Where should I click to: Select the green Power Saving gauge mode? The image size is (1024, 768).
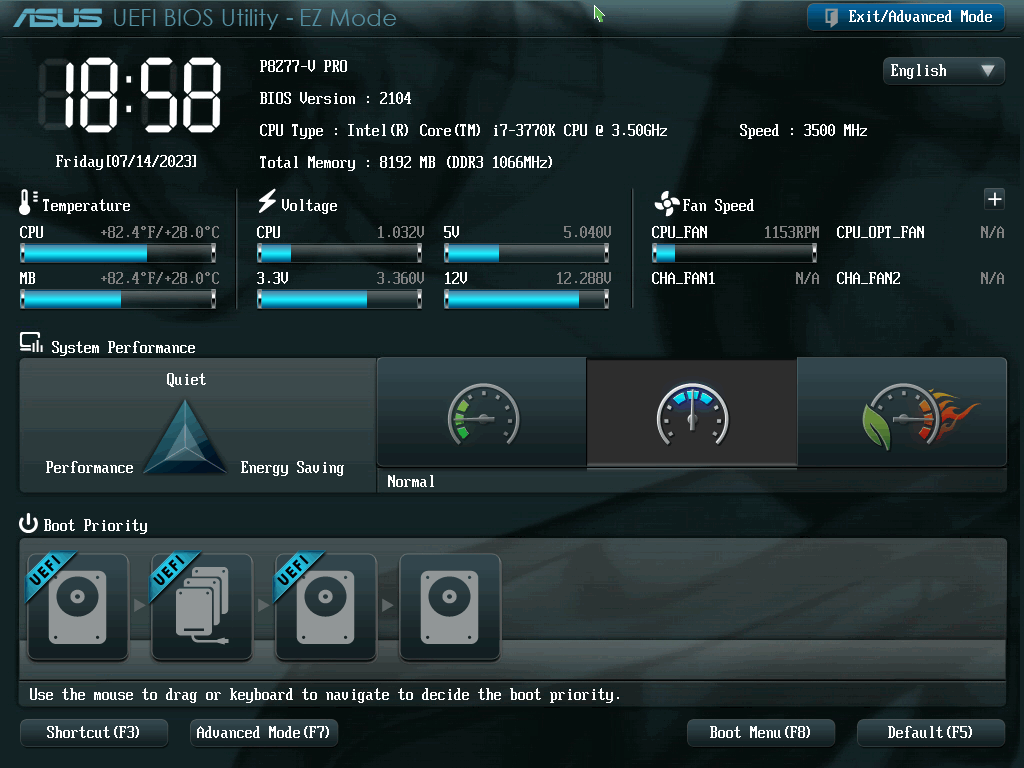click(x=482, y=413)
